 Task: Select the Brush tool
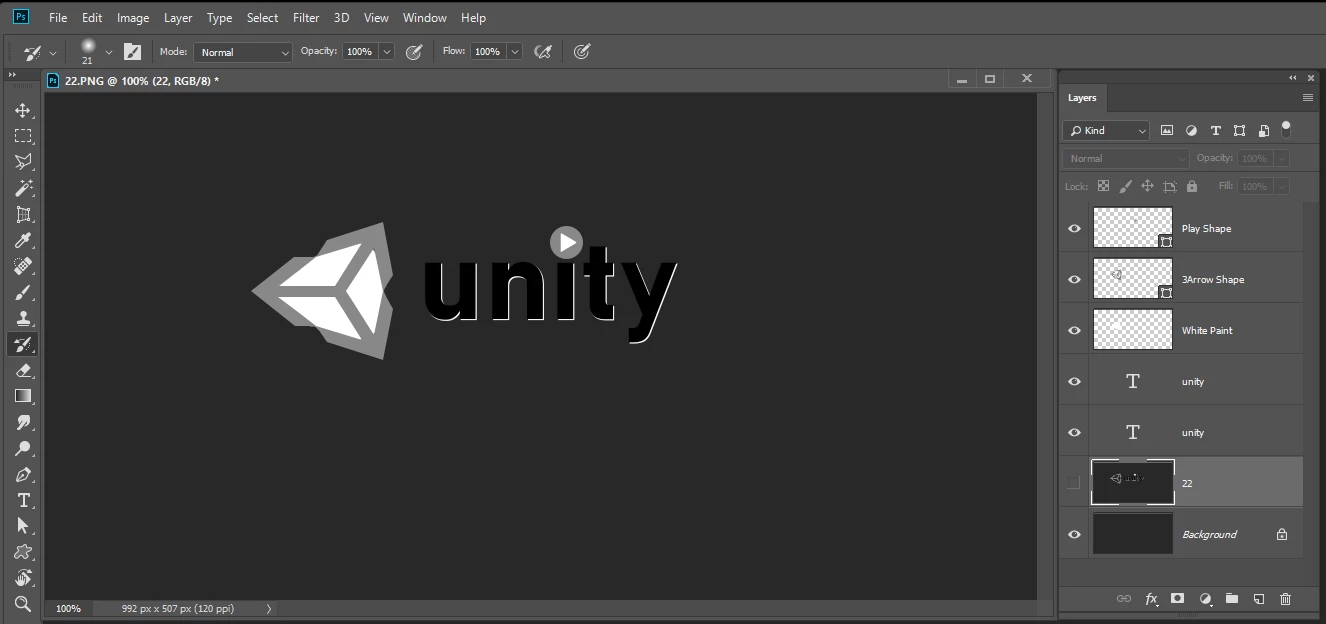(x=23, y=292)
